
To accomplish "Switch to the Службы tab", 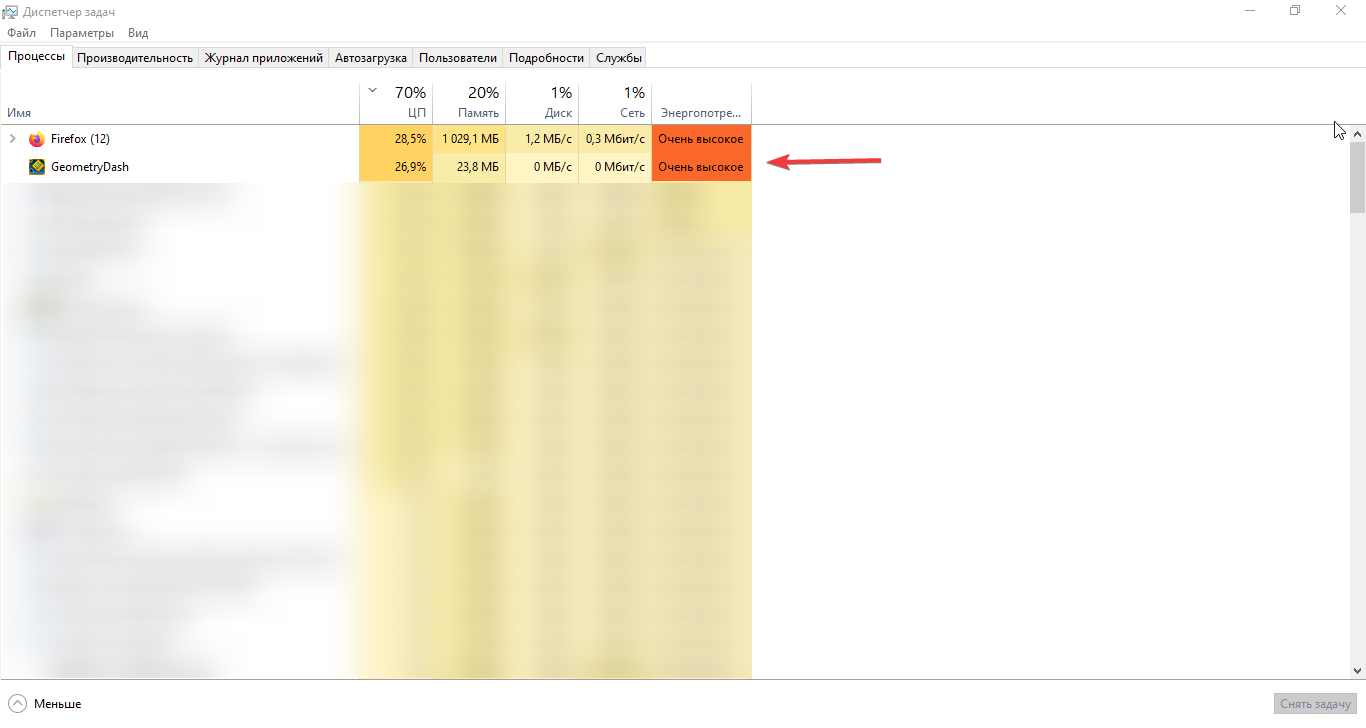I will (x=619, y=58).
